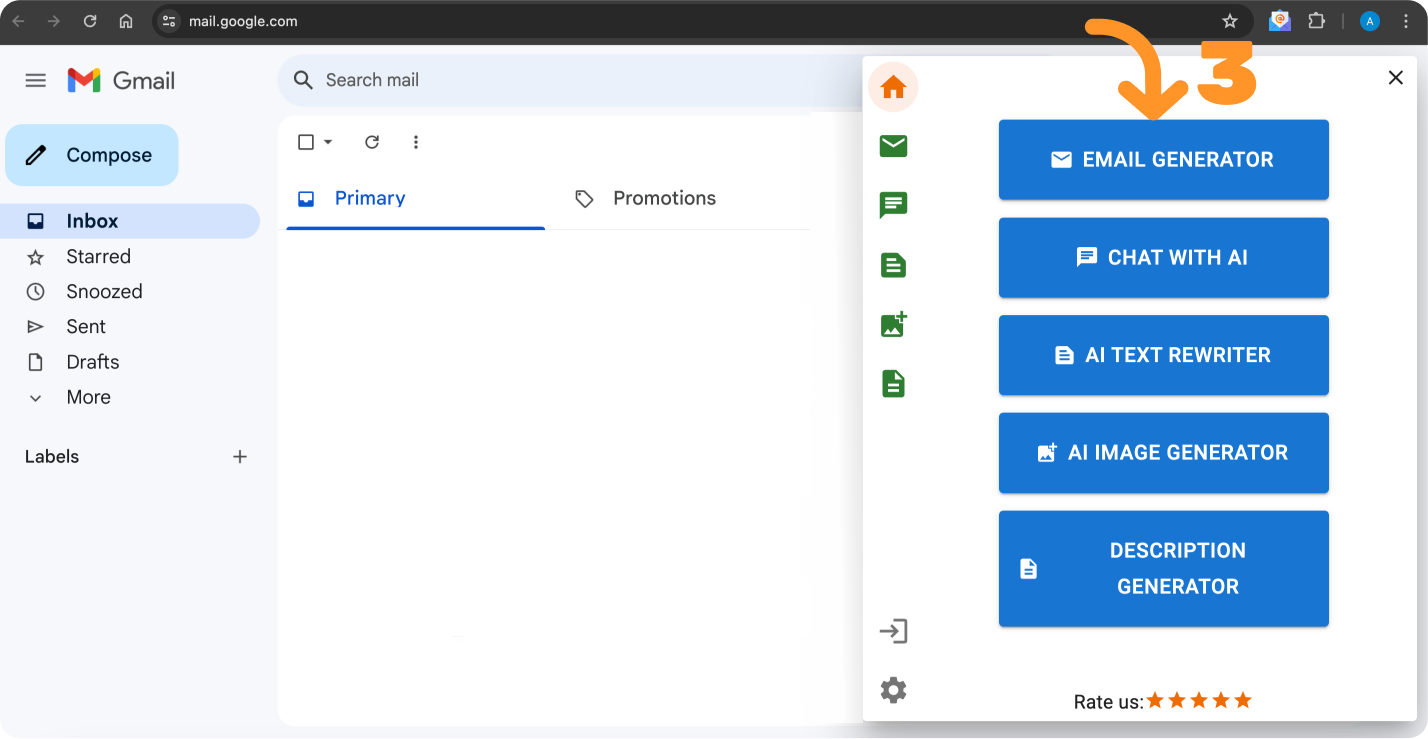This screenshot has height=739, width=1428.
Task: Rate the extension with the fifth star
Action: [x=1243, y=701]
